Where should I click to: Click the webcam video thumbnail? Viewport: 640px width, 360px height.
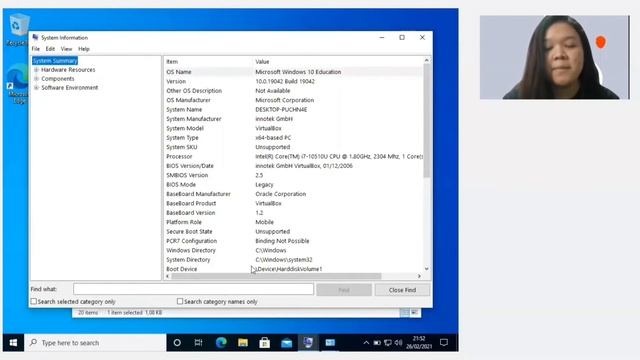coord(555,57)
